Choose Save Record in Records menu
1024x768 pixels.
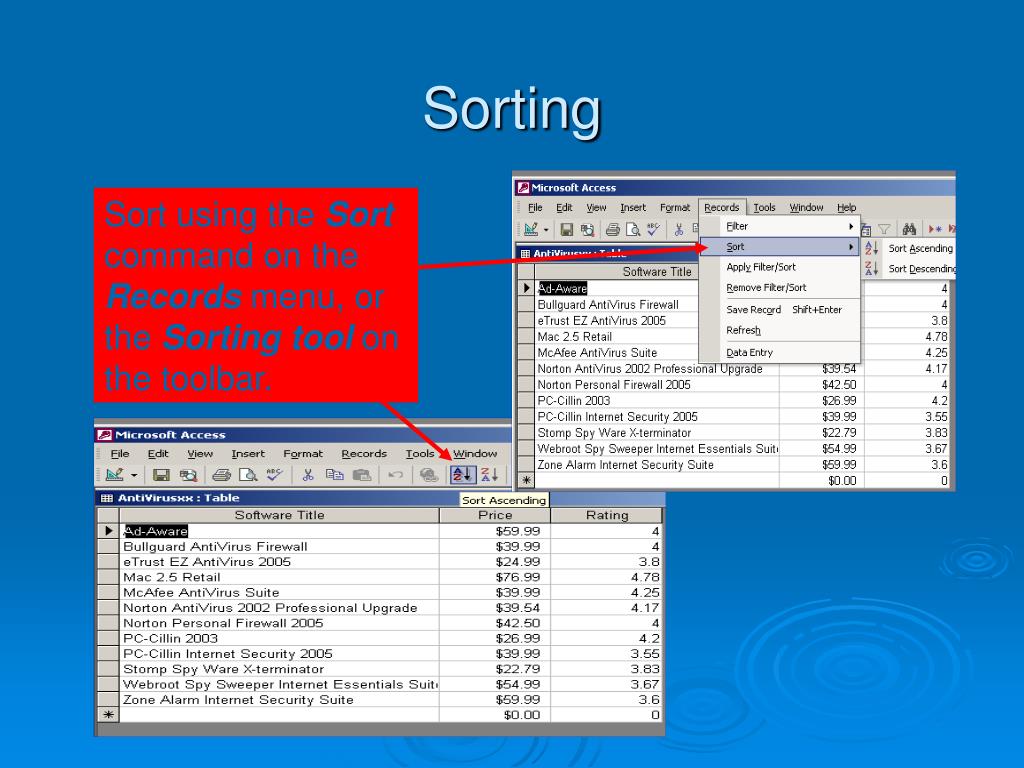point(780,310)
